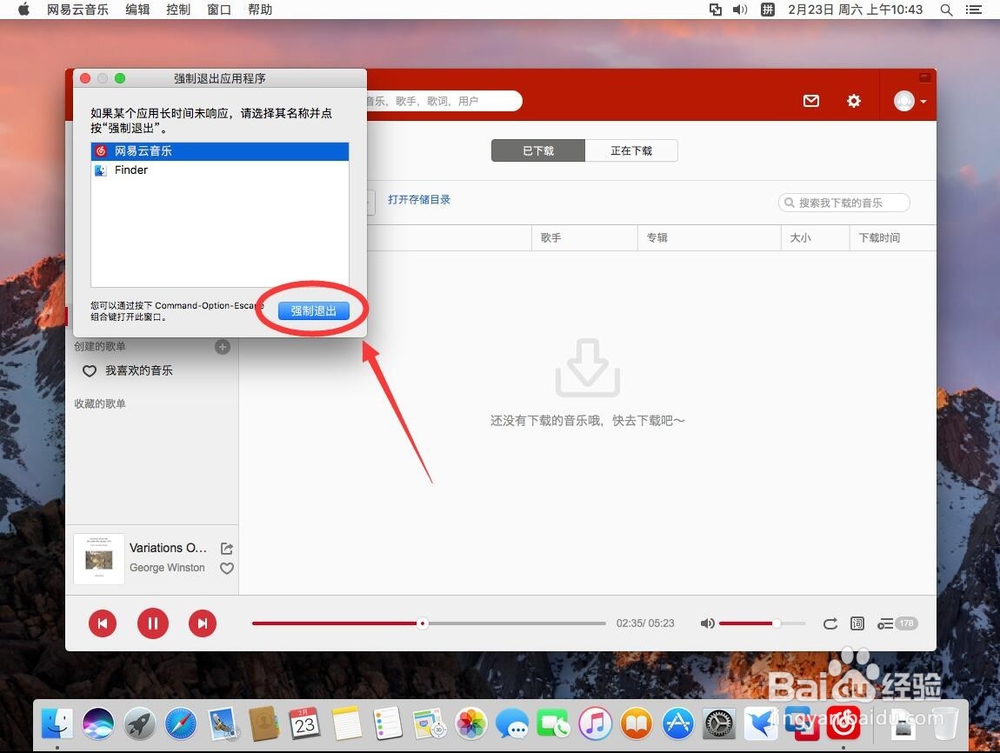The width and height of the screenshot is (1000, 753).
Task: Click the date and time in menu bar
Action: 855,10
